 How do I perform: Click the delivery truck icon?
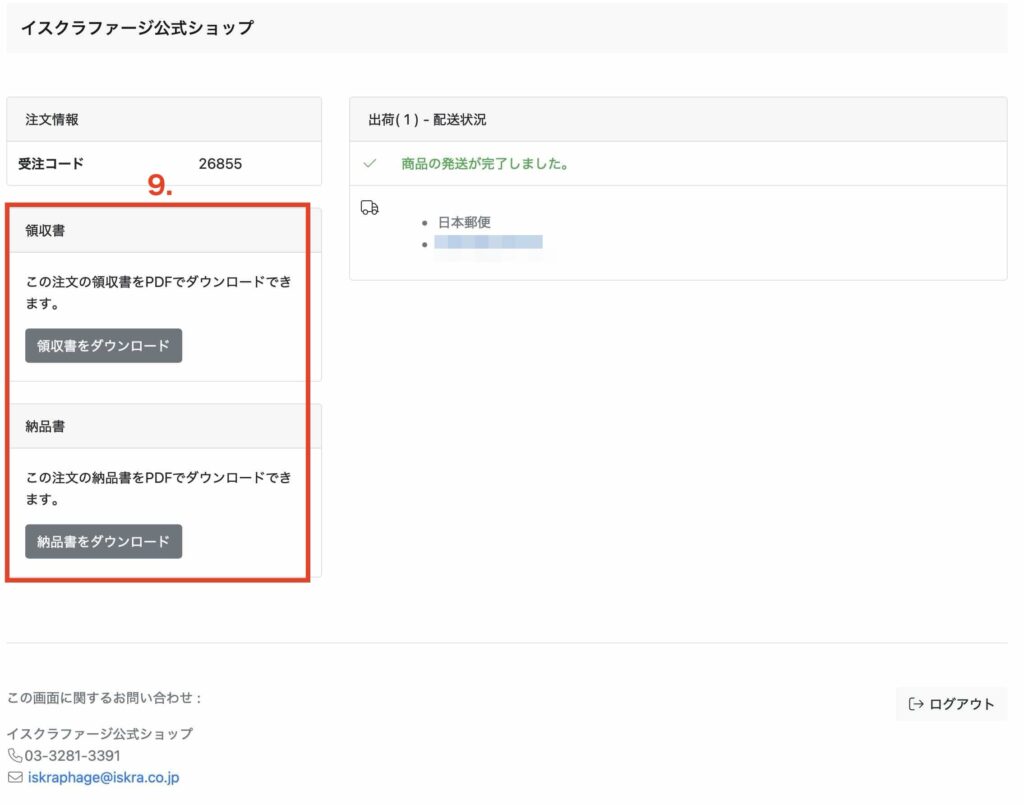coord(370,208)
